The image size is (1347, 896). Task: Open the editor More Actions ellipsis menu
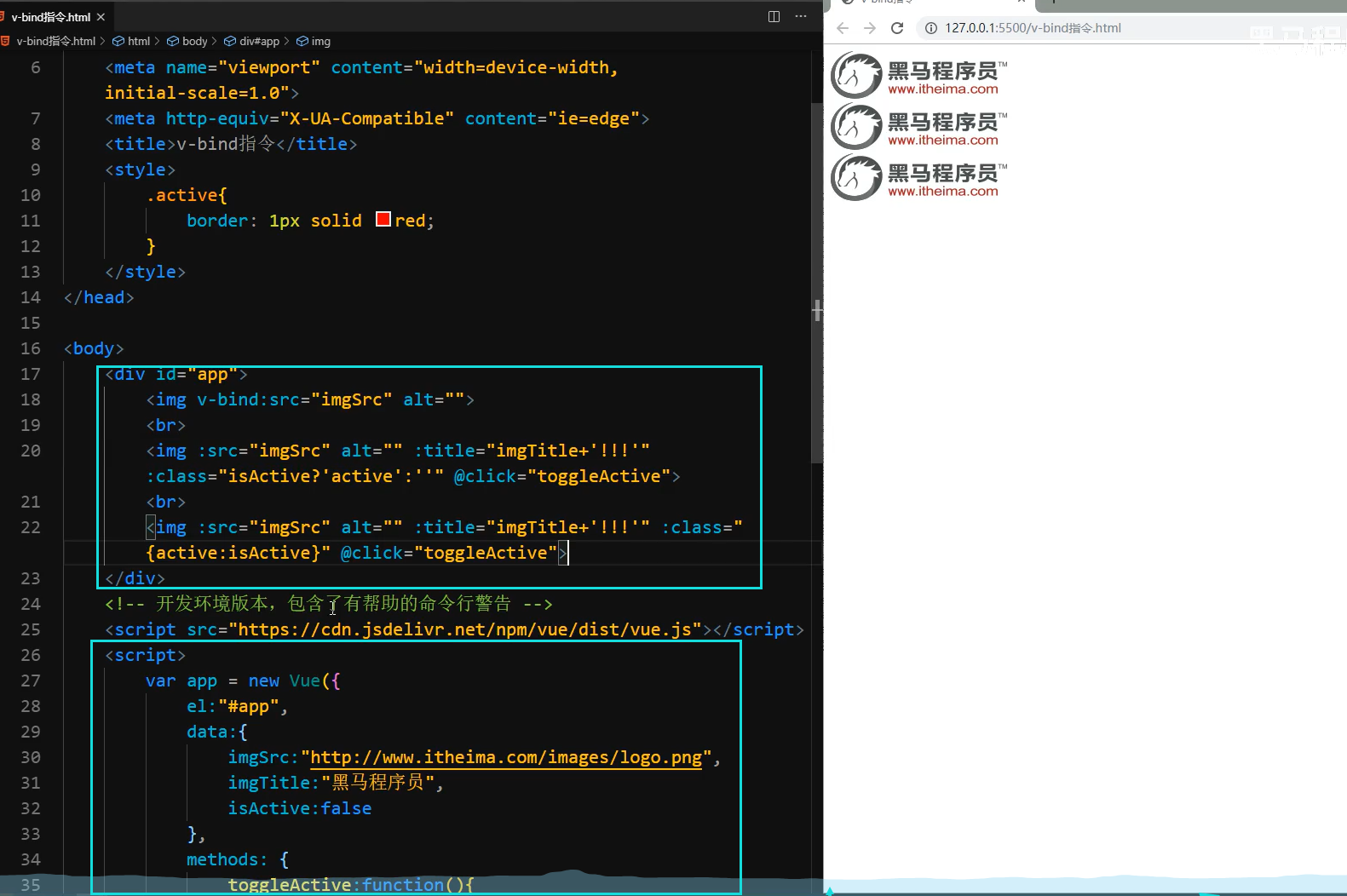tap(800, 16)
